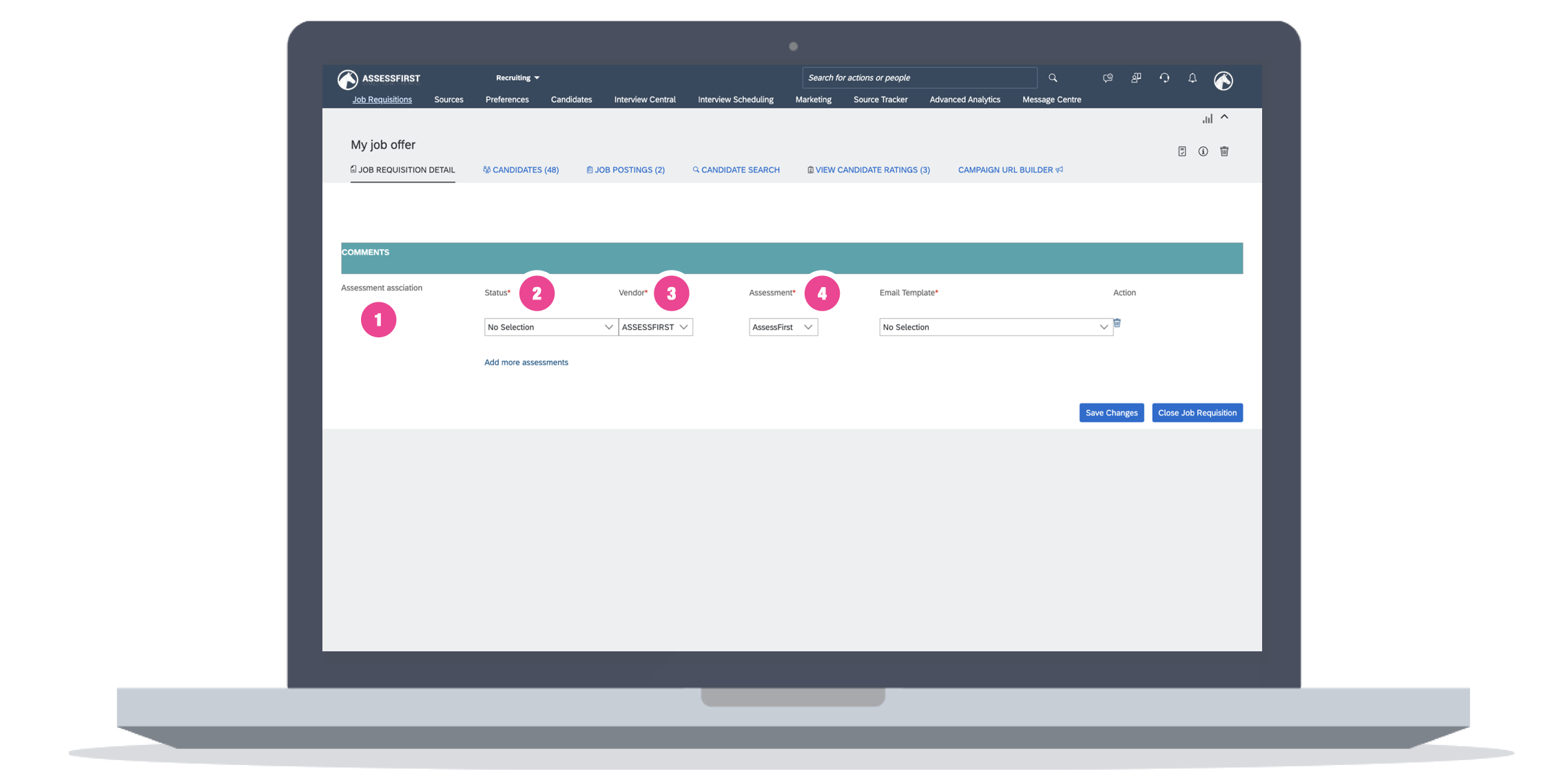Delete the assessment row via trash icon

click(1117, 323)
